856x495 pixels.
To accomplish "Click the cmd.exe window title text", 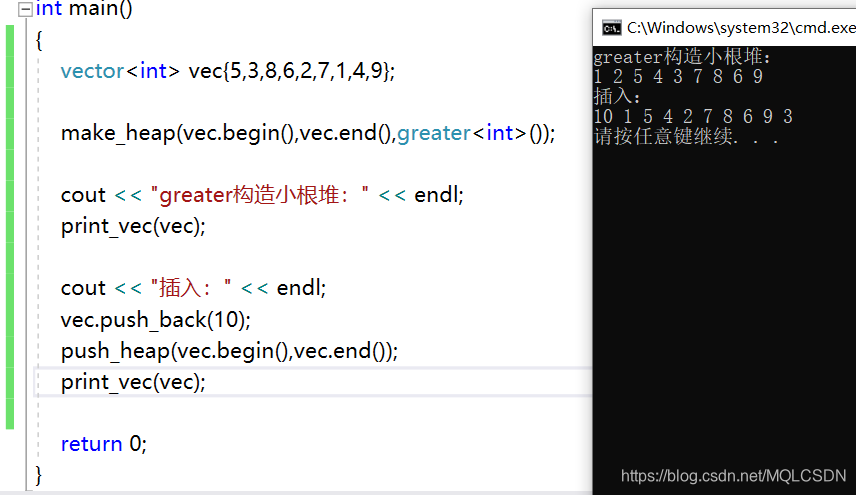I will coord(741,27).
